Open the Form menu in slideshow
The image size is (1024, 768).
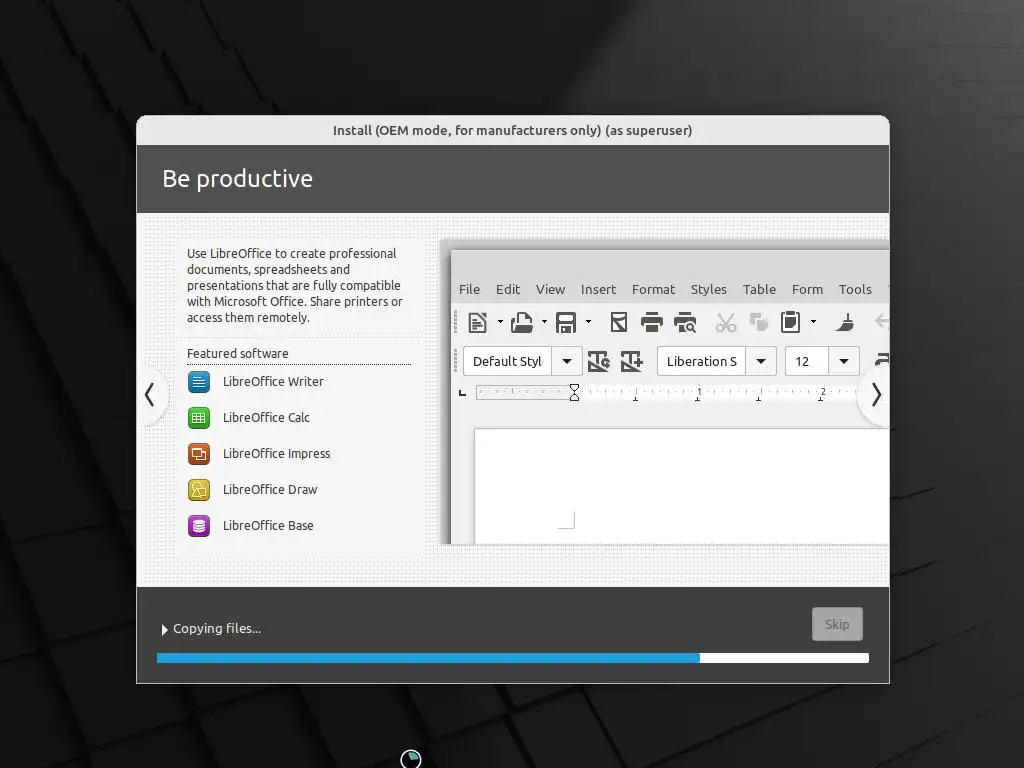click(807, 289)
